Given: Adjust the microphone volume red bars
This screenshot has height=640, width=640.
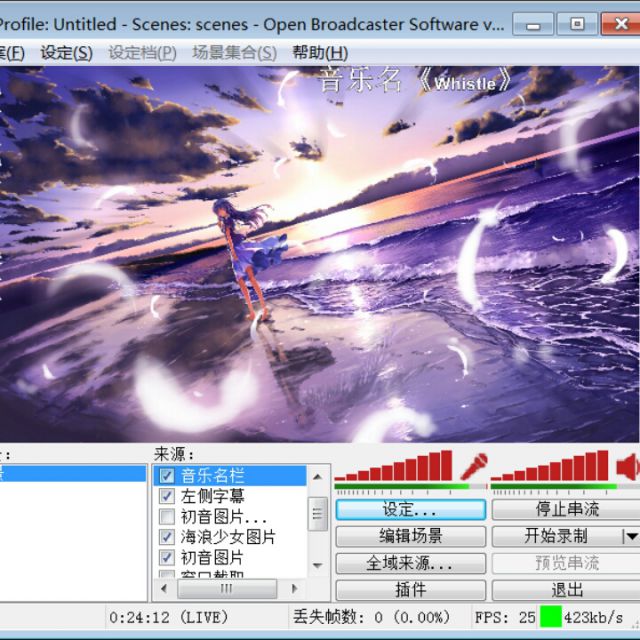Looking at the screenshot, I should point(393,465).
